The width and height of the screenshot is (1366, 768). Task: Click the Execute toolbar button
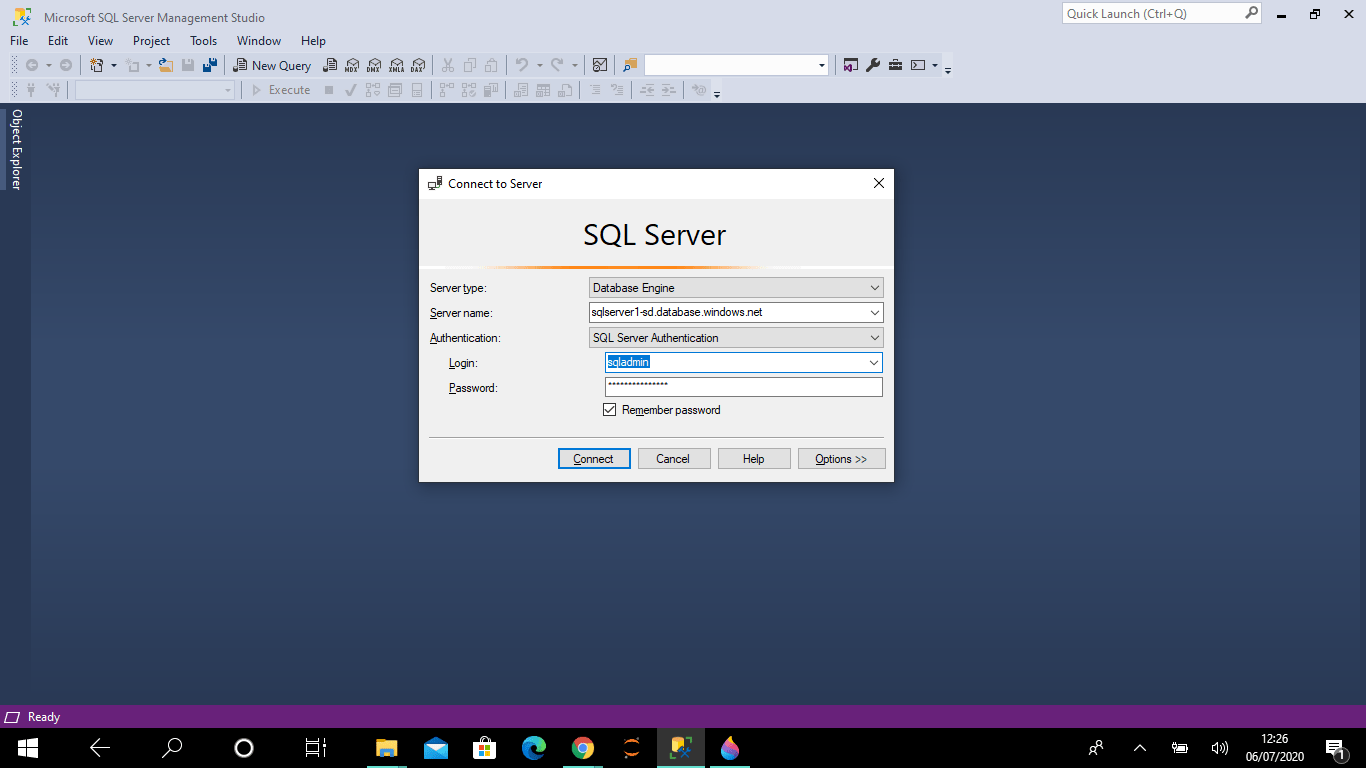[279, 90]
